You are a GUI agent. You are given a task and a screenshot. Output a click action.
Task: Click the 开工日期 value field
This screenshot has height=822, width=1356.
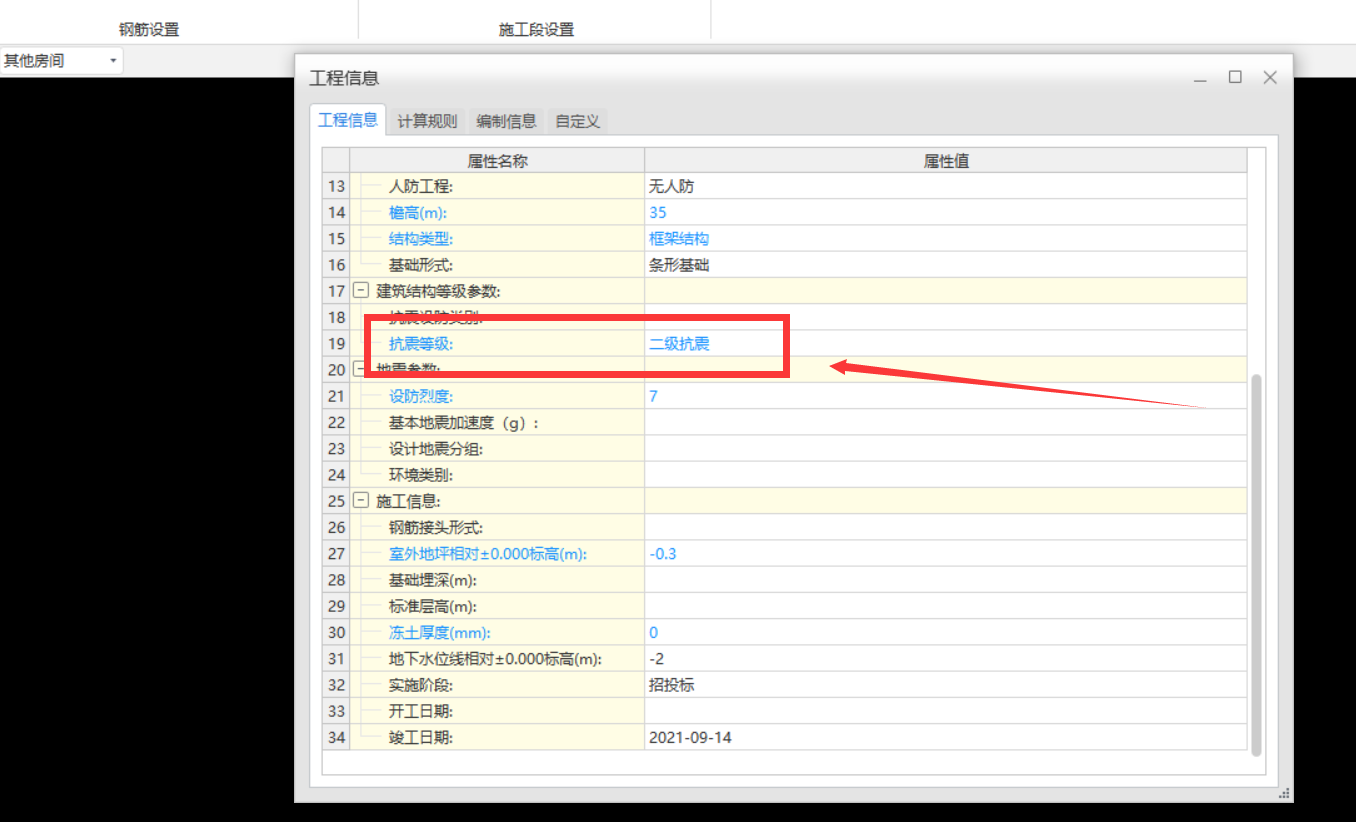(x=946, y=711)
